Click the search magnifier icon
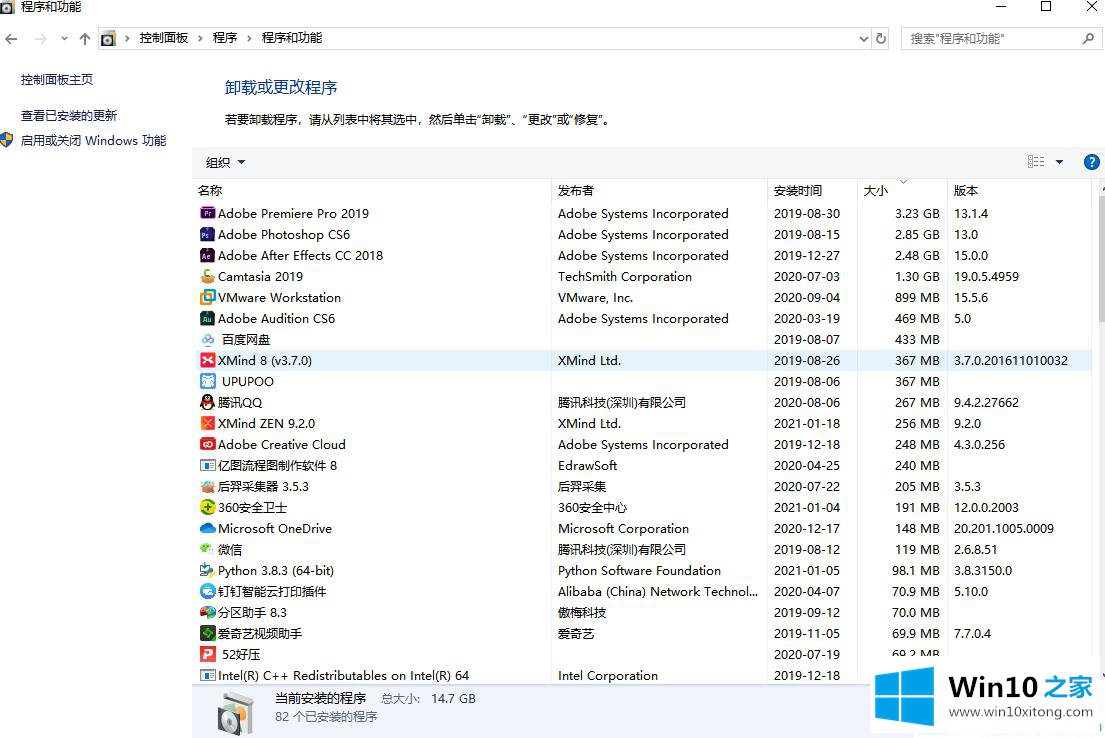This screenshot has width=1105, height=738. pos(1088,39)
